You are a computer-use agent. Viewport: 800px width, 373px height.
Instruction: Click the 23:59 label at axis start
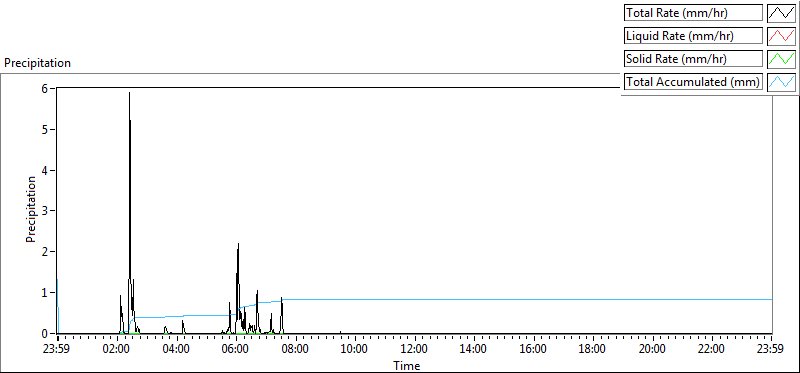coord(58,350)
